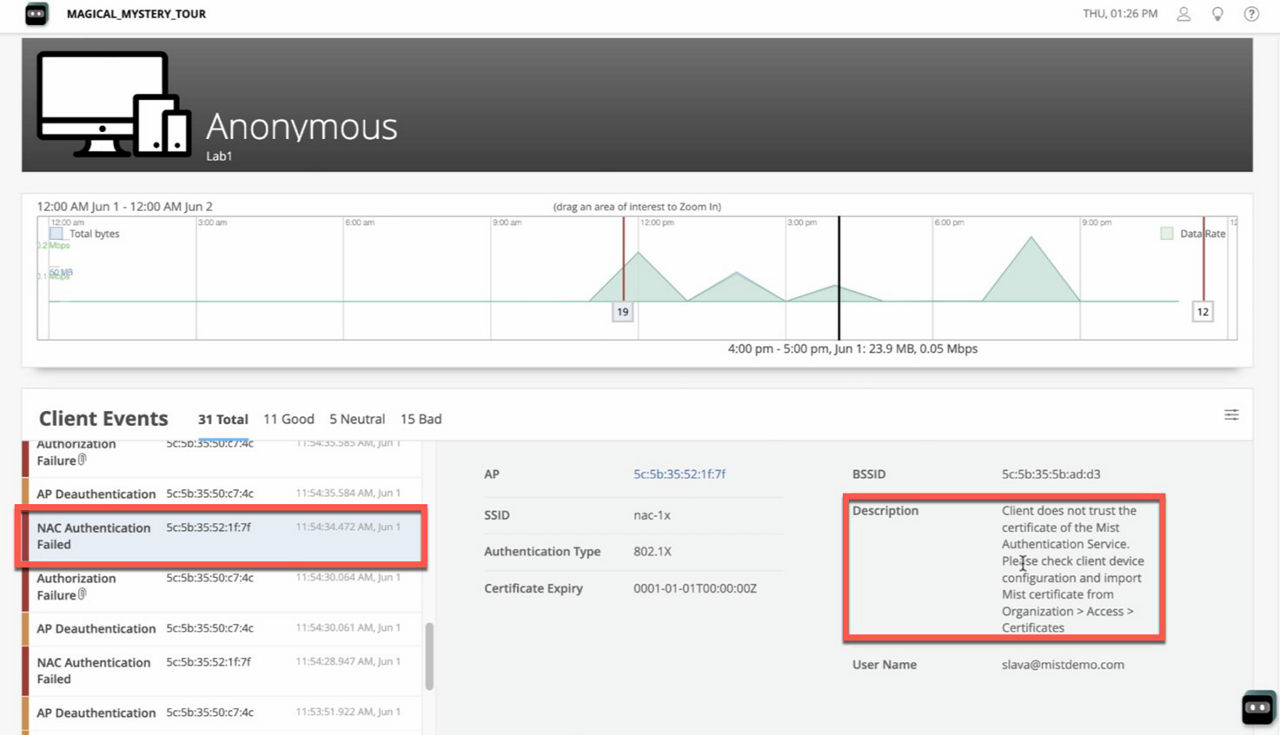Toggle the Data Rate legend checkbox
The image size is (1280, 735).
tap(1168, 231)
